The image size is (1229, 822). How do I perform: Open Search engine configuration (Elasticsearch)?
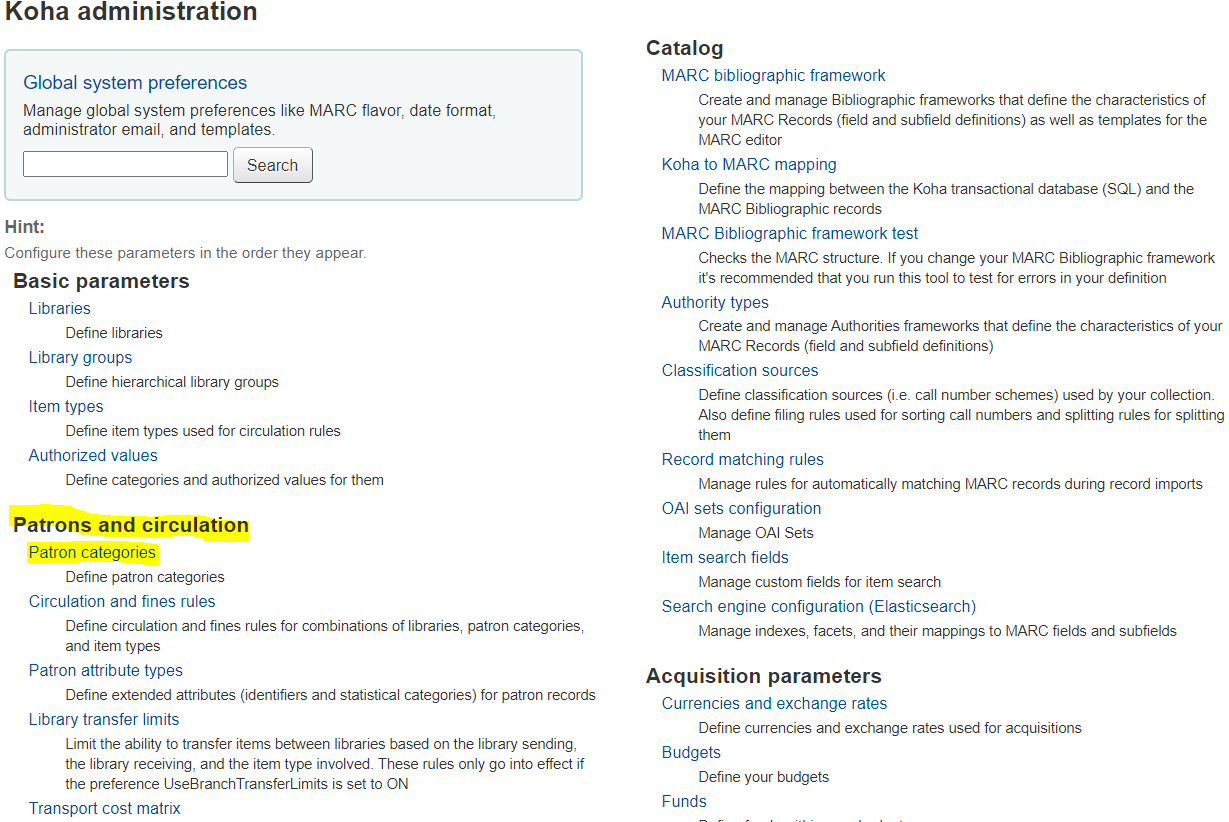pyautogui.click(x=819, y=607)
